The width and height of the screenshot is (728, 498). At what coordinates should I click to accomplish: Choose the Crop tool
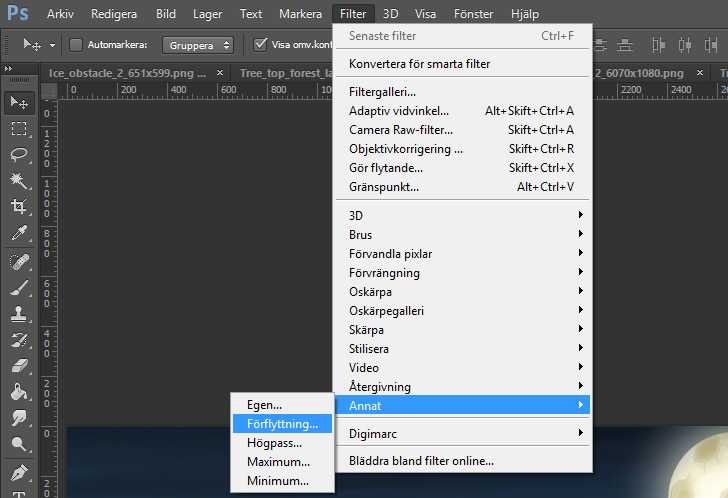tap(19, 207)
